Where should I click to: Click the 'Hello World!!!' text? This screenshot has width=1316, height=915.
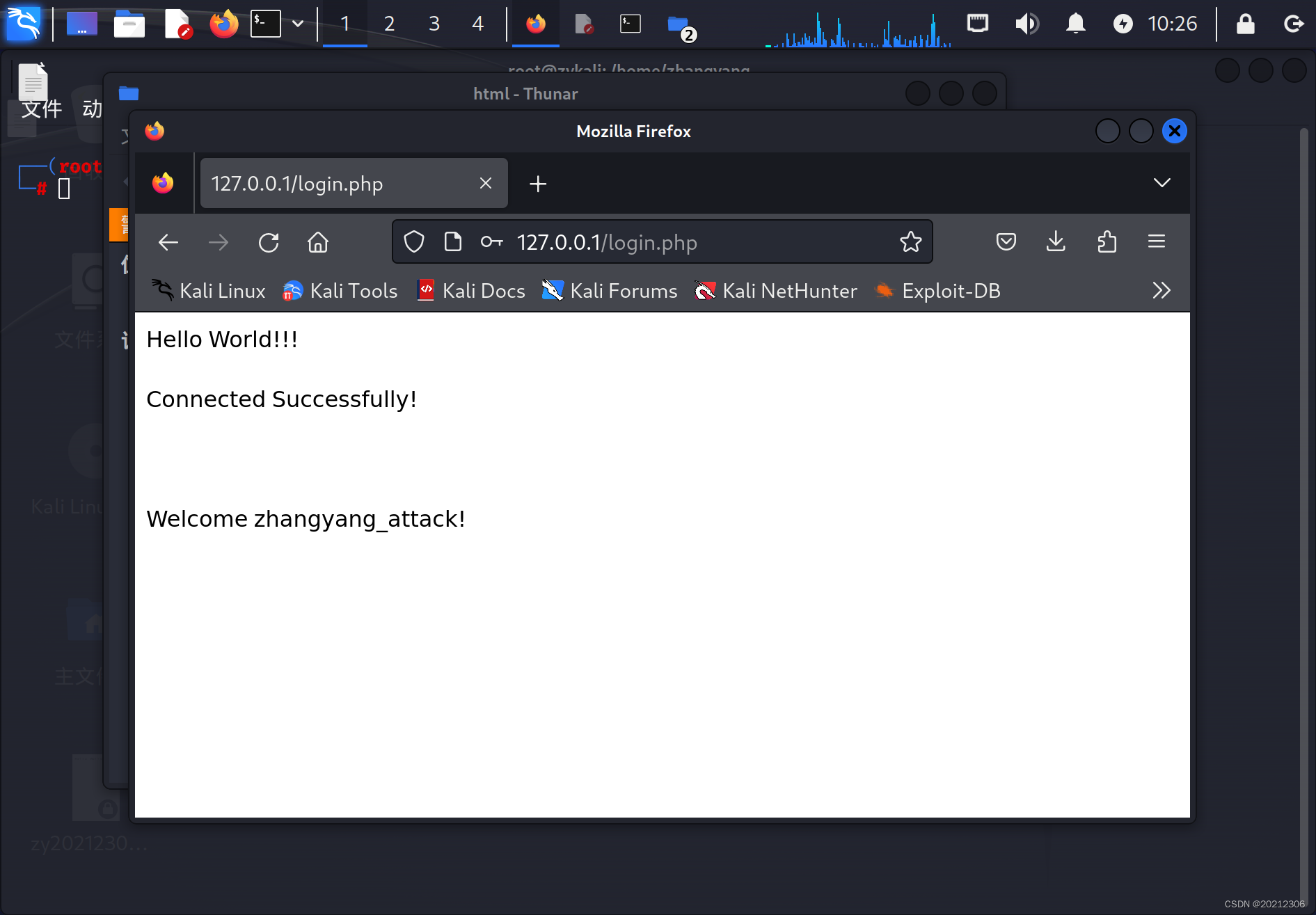pyautogui.click(x=222, y=340)
